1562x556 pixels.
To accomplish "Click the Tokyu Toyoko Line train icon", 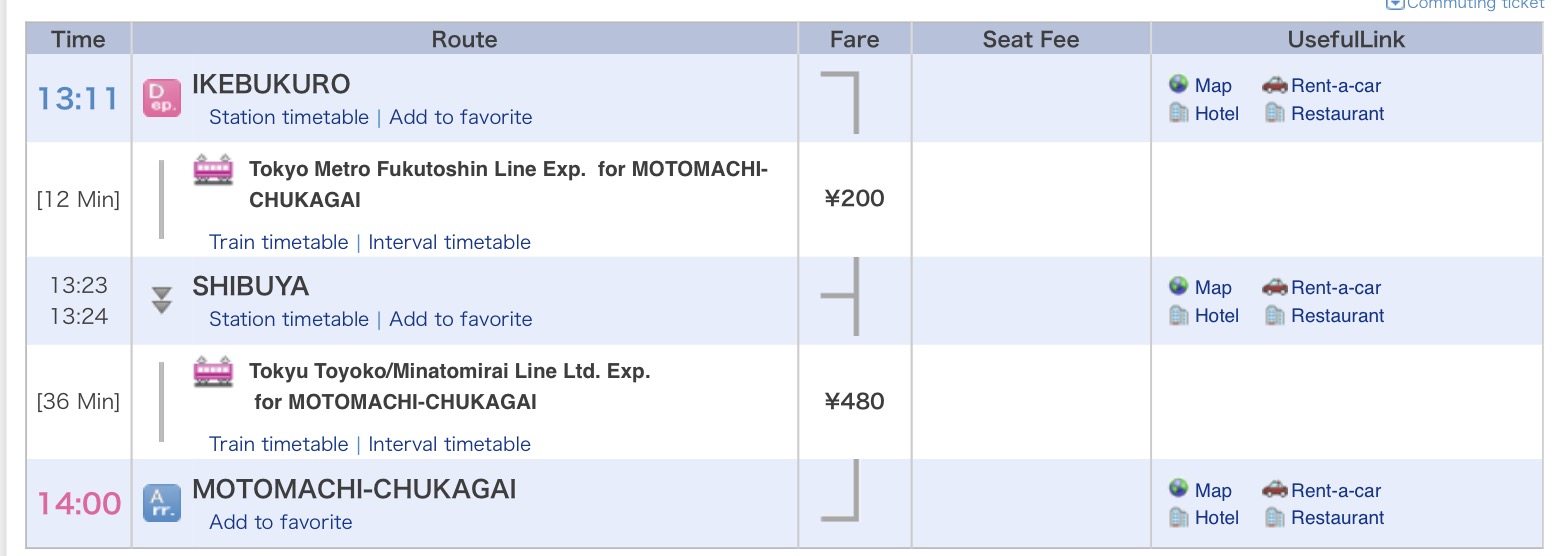I will point(213,371).
